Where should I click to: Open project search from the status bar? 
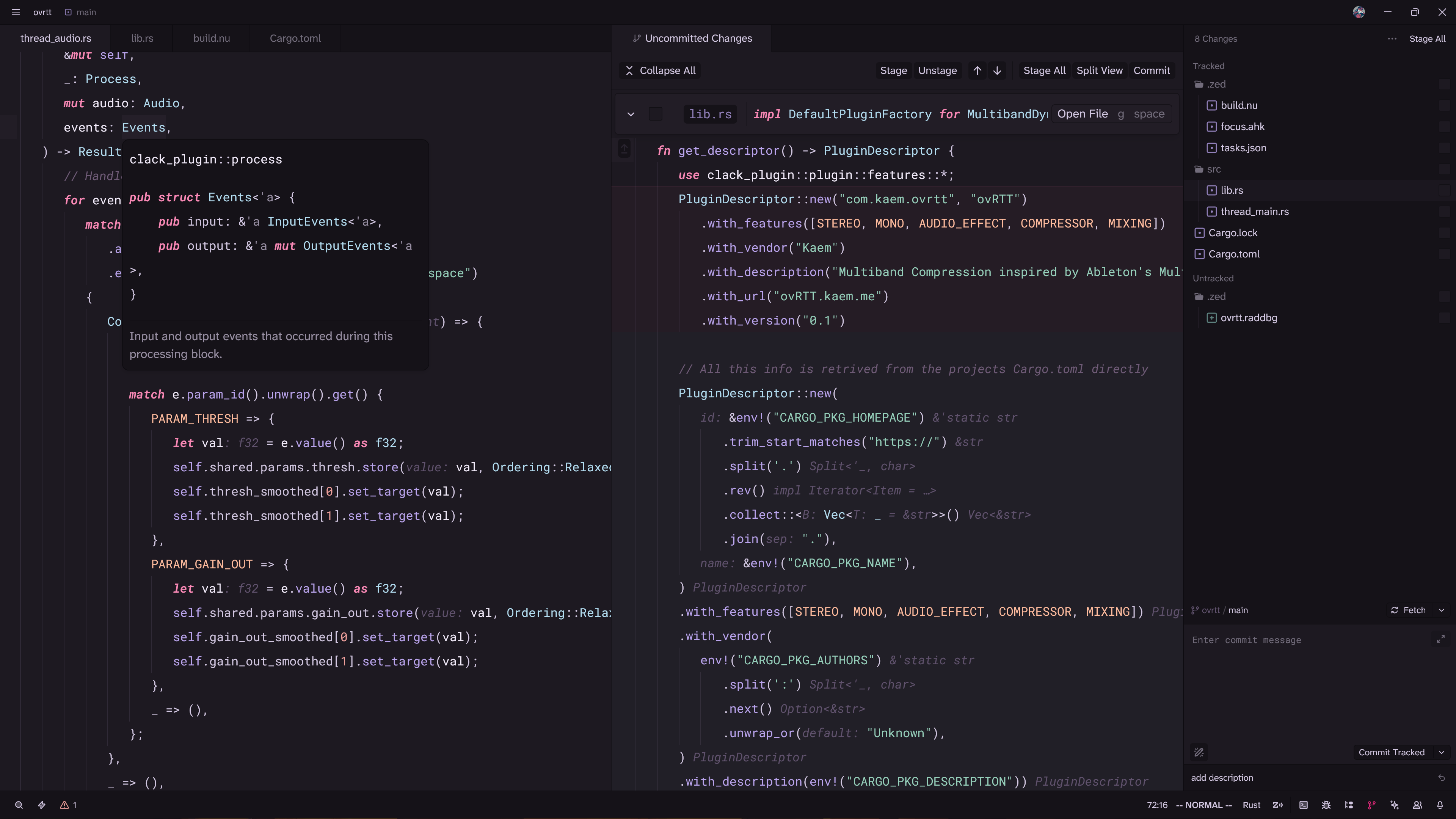(19, 805)
